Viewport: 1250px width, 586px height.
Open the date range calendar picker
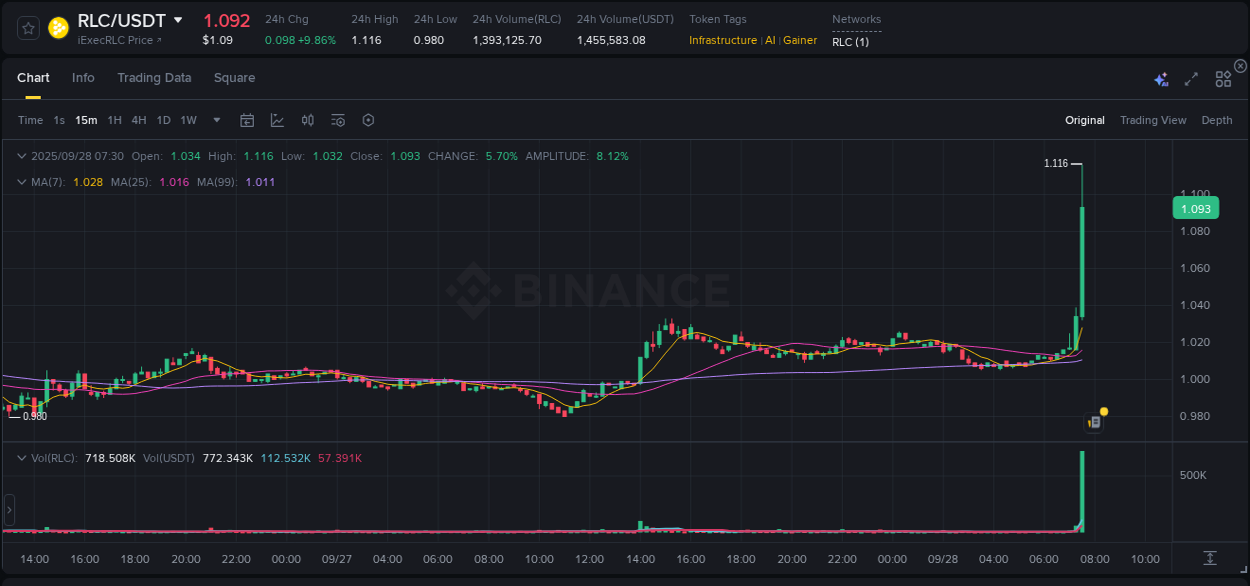click(247, 120)
